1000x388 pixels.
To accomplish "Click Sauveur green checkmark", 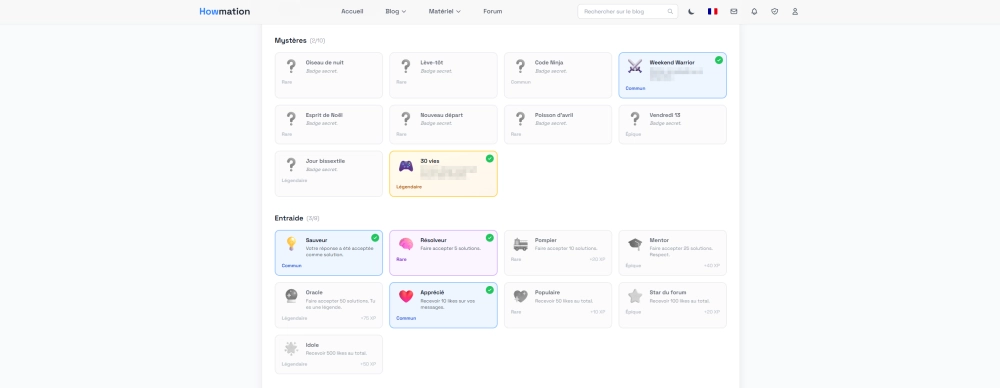I will tap(375, 237).
